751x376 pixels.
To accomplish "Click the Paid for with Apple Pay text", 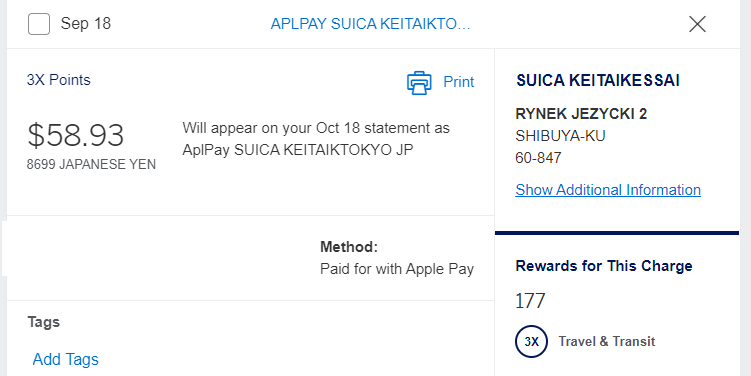I will click(x=397, y=269).
